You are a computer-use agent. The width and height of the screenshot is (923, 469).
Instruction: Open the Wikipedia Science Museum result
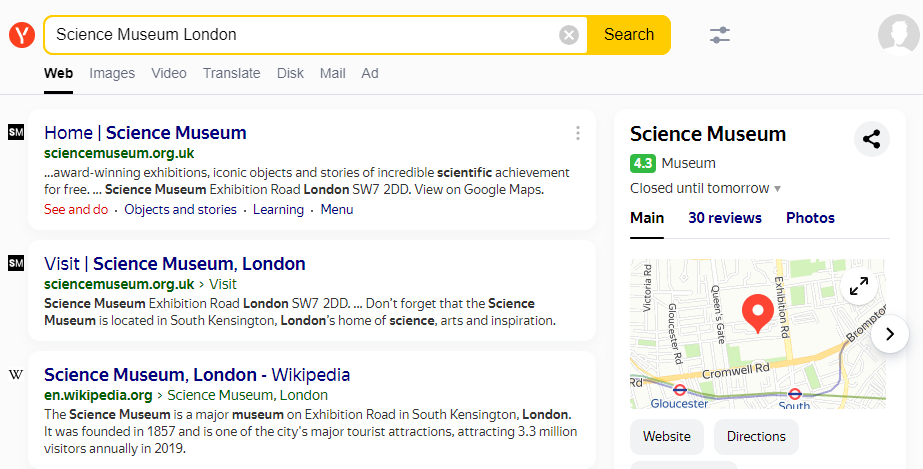(197, 375)
